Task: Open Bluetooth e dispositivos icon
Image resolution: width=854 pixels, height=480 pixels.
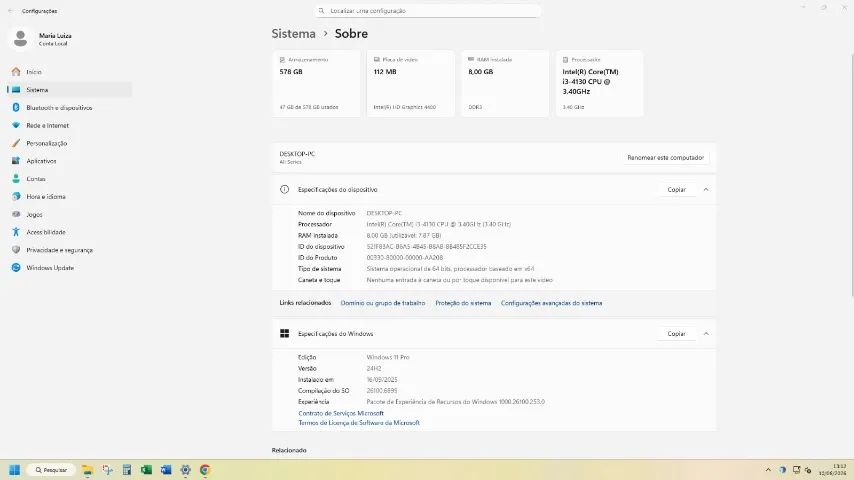Action: [16, 107]
